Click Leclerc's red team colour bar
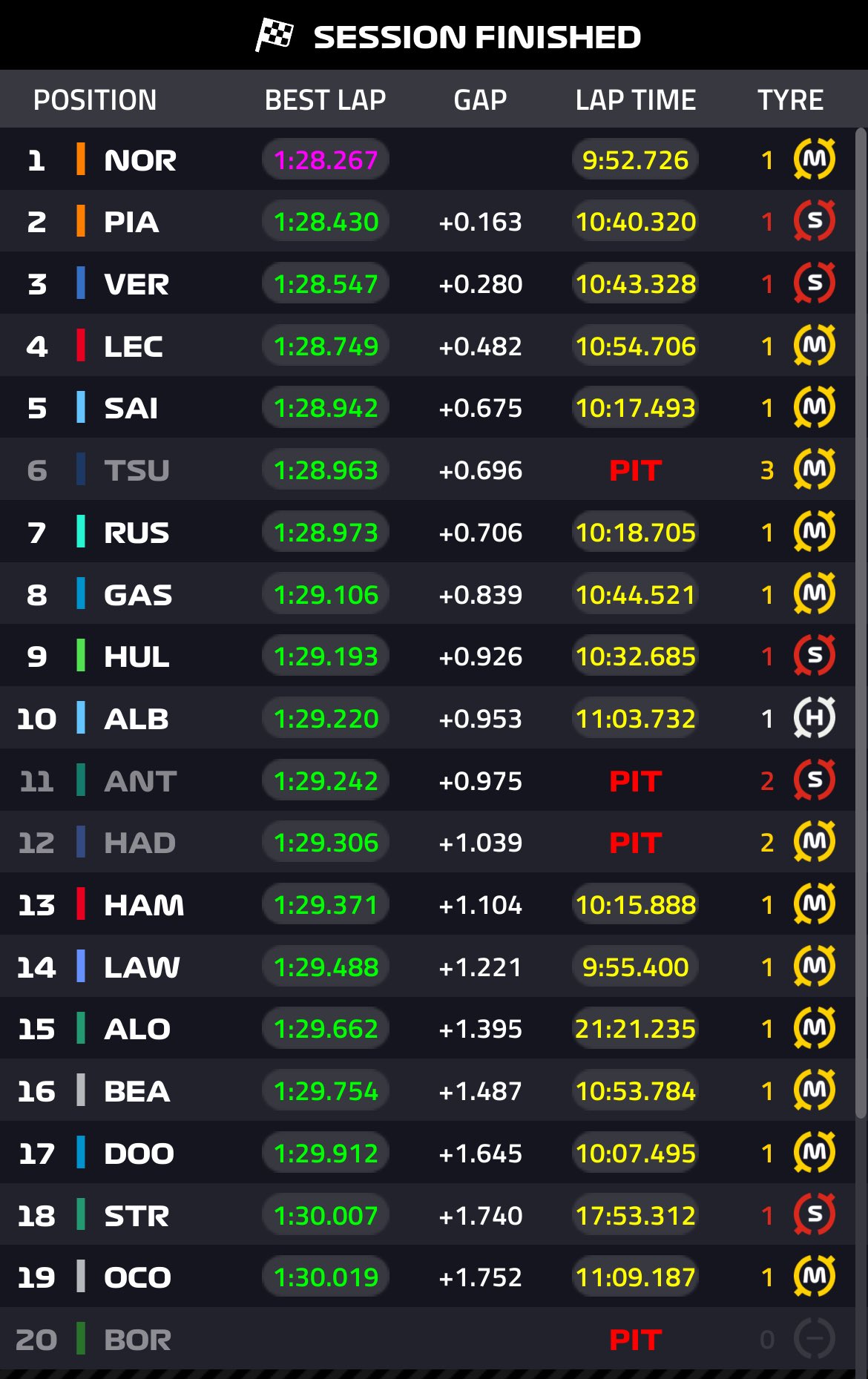The image size is (868, 1379). tap(81, 346)
